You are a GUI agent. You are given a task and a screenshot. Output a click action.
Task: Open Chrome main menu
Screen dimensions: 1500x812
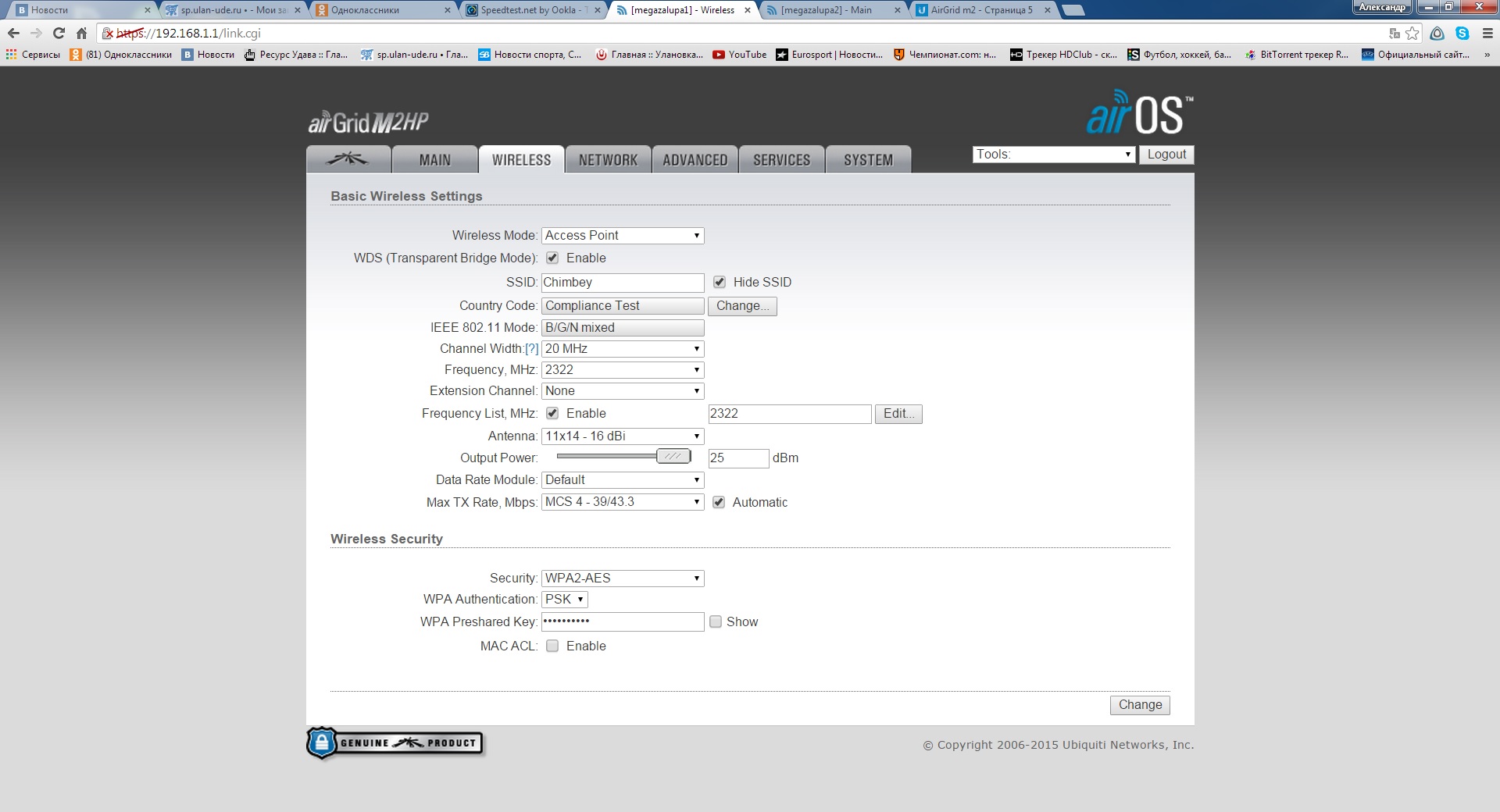[1487, 34]
